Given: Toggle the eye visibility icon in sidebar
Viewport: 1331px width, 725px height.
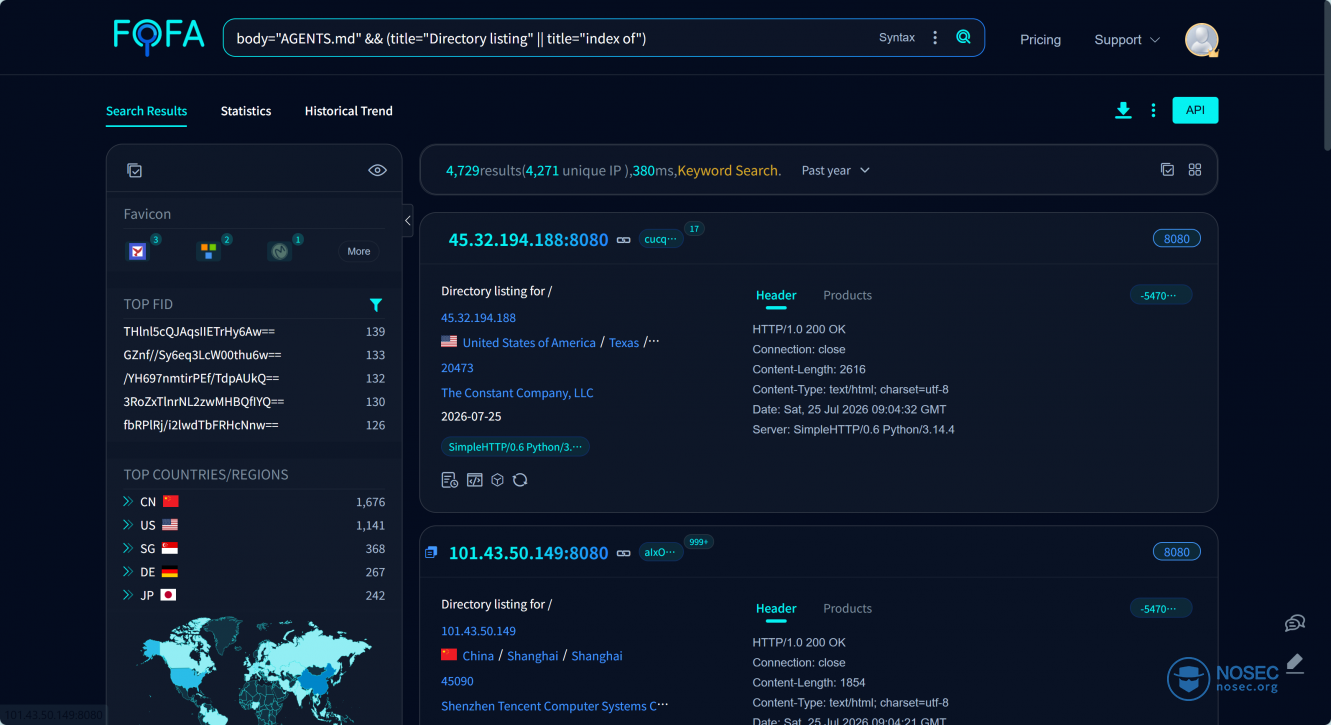Looking at the screenshot, I should (x=377, y=170).
